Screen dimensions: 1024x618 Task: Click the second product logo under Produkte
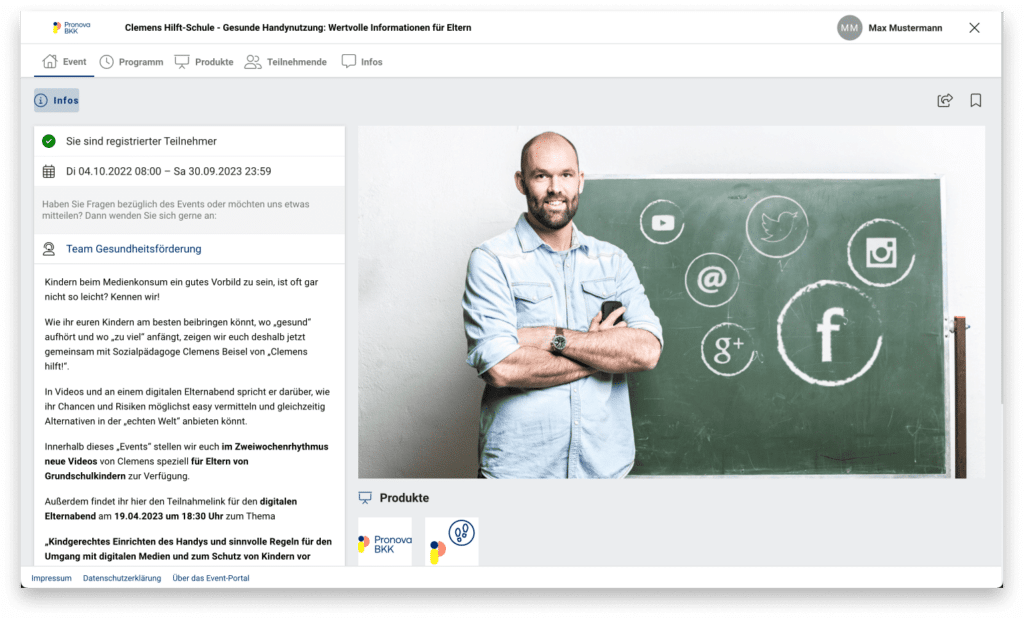point(451,541)
